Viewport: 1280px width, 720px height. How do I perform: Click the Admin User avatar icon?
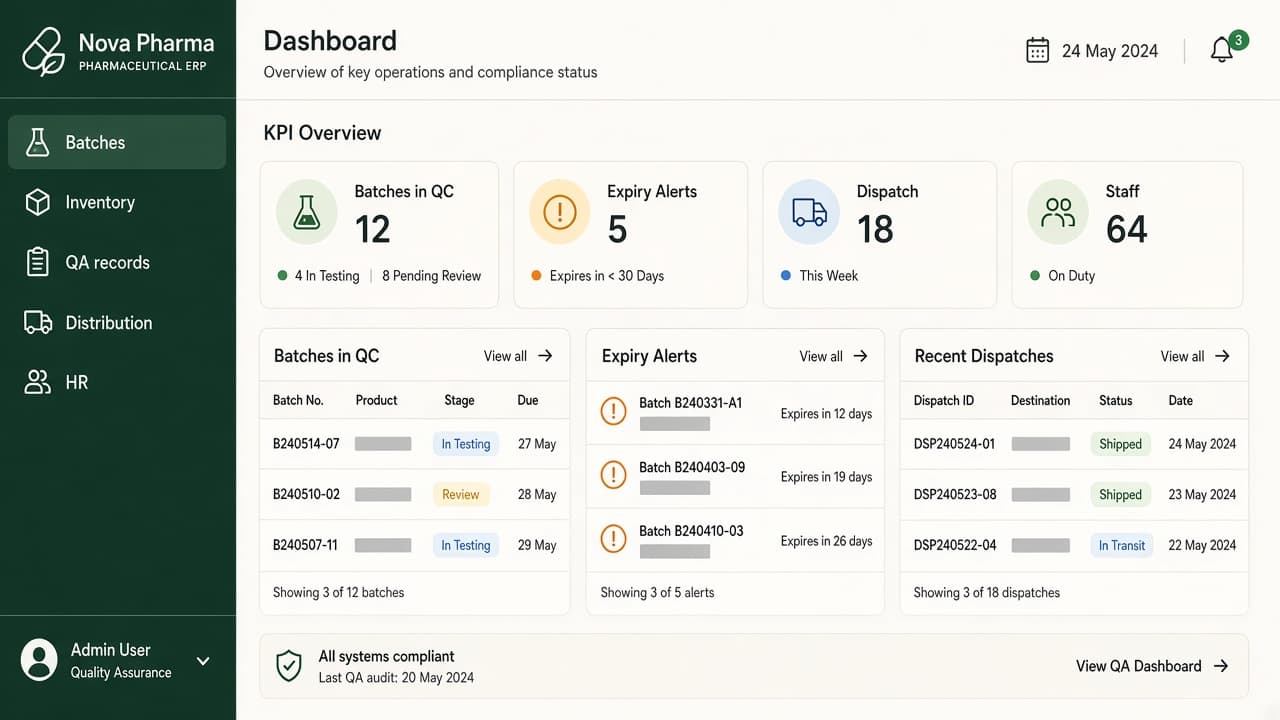39,660
